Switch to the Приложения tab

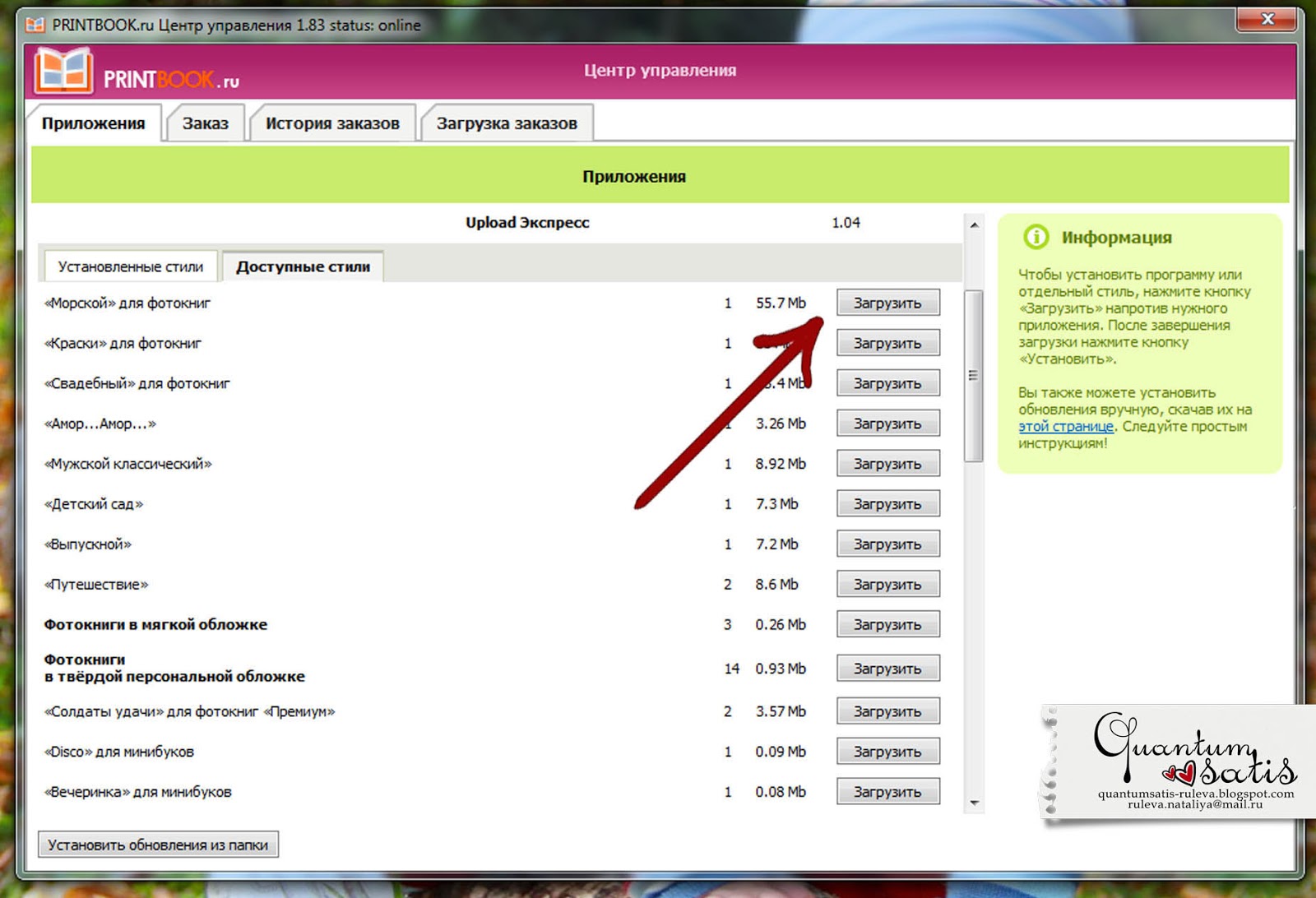[x=94, y=123]
